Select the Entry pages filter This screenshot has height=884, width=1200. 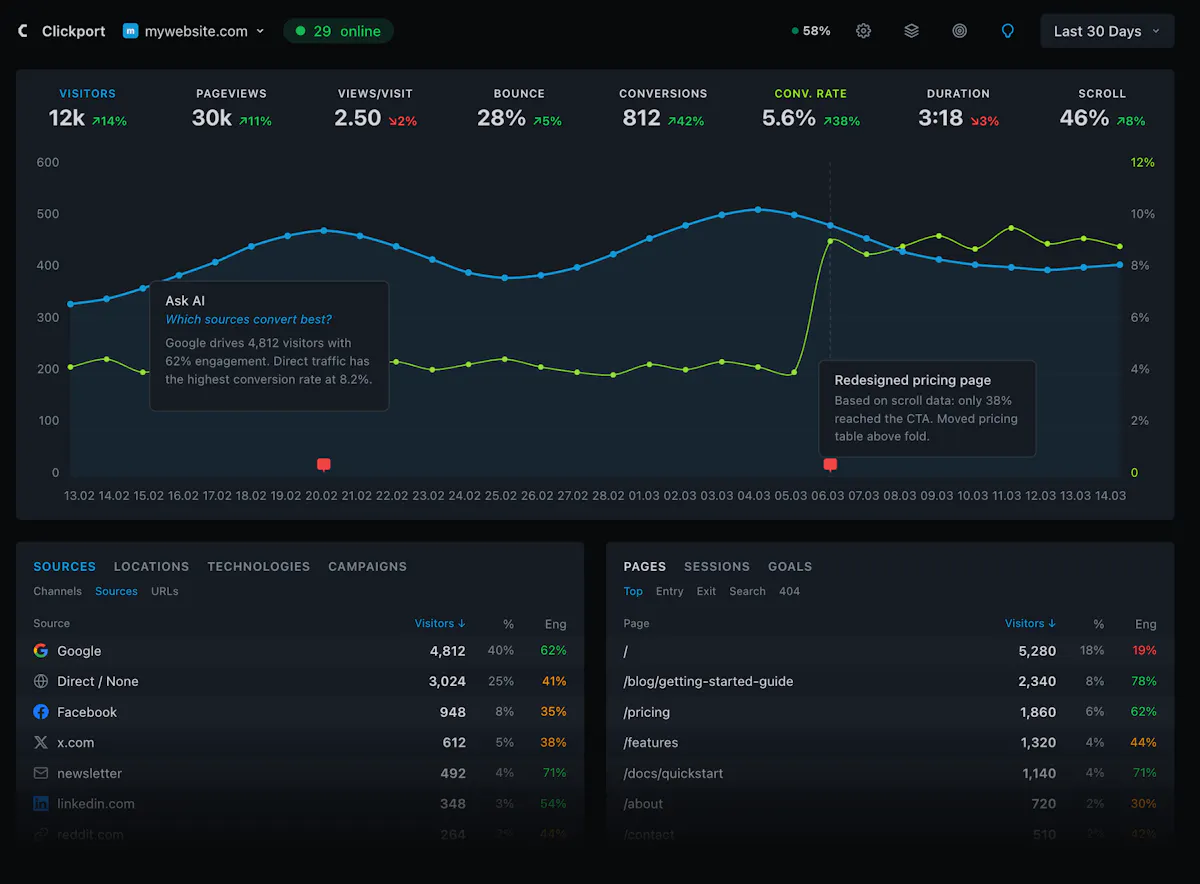[x=670, y=591]
